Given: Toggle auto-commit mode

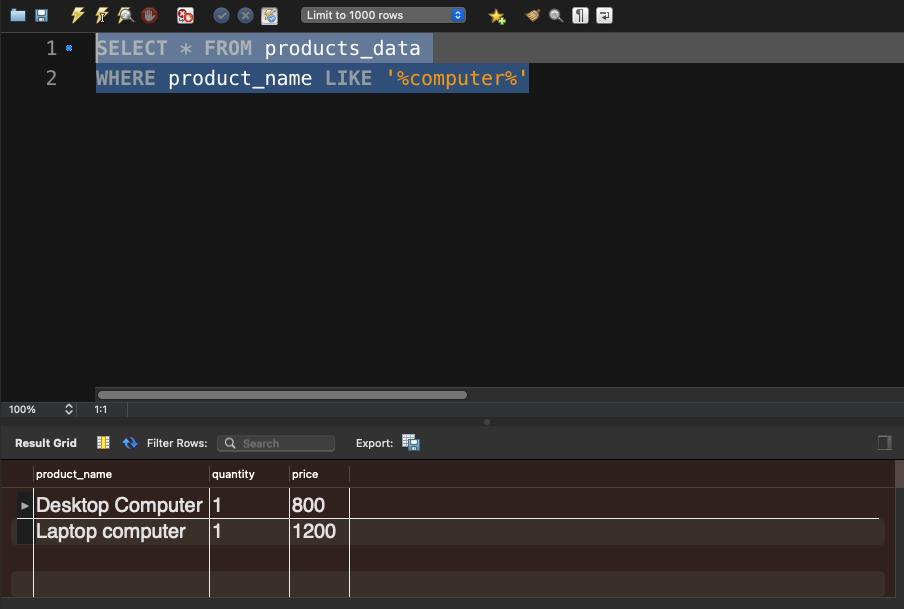Looking at the screenshot, I should (x=269, y=16).
